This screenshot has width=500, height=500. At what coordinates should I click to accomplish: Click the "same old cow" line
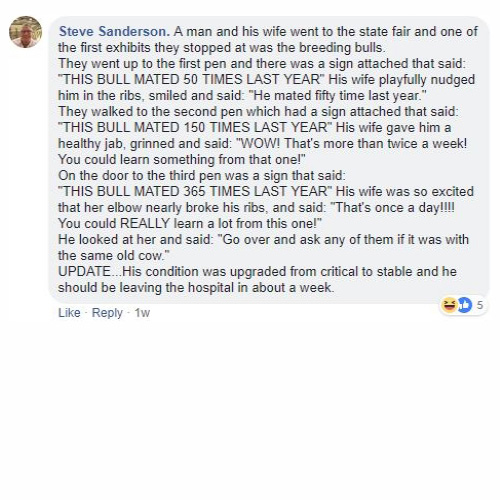pos(114,256)
